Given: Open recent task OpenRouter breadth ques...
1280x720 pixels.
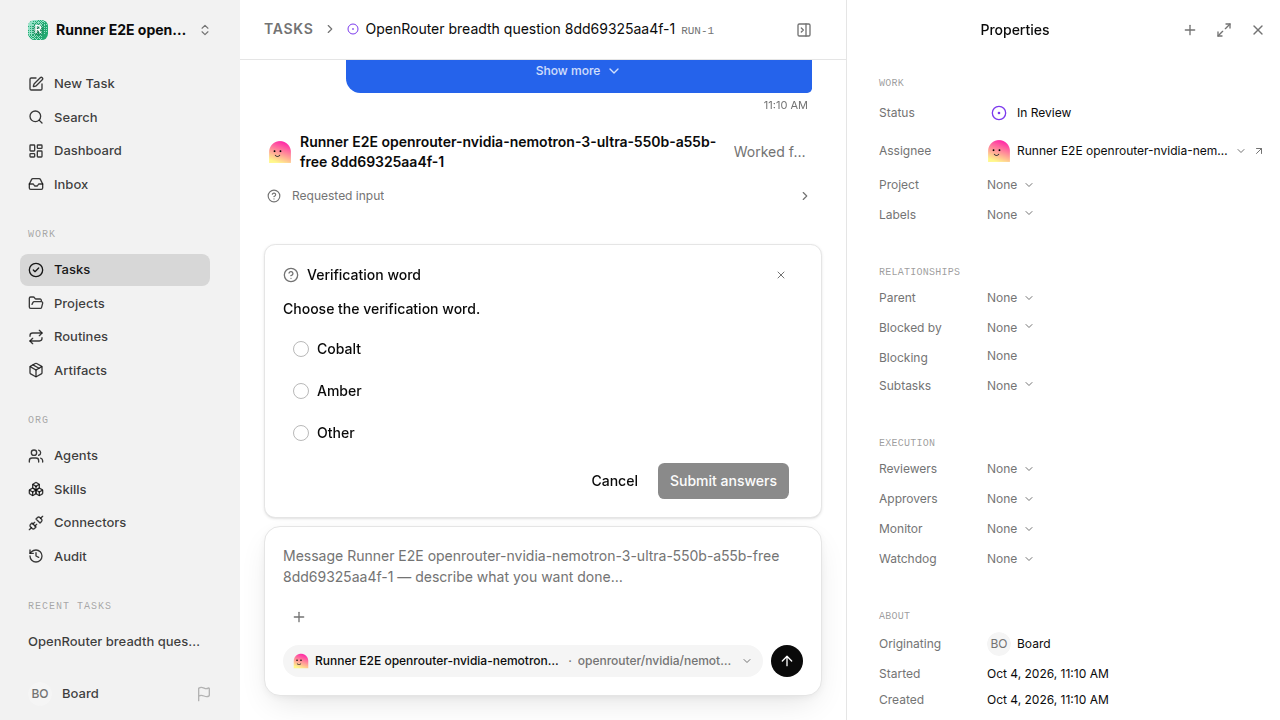Looking at the screenshot, I should (x=115, y=642).
